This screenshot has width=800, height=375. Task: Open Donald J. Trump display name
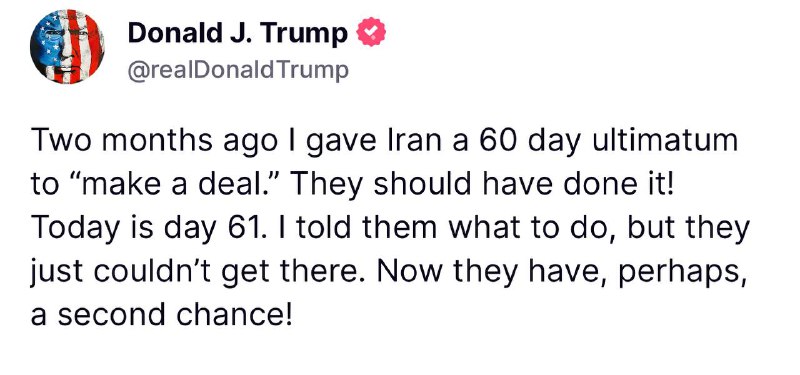237,33
